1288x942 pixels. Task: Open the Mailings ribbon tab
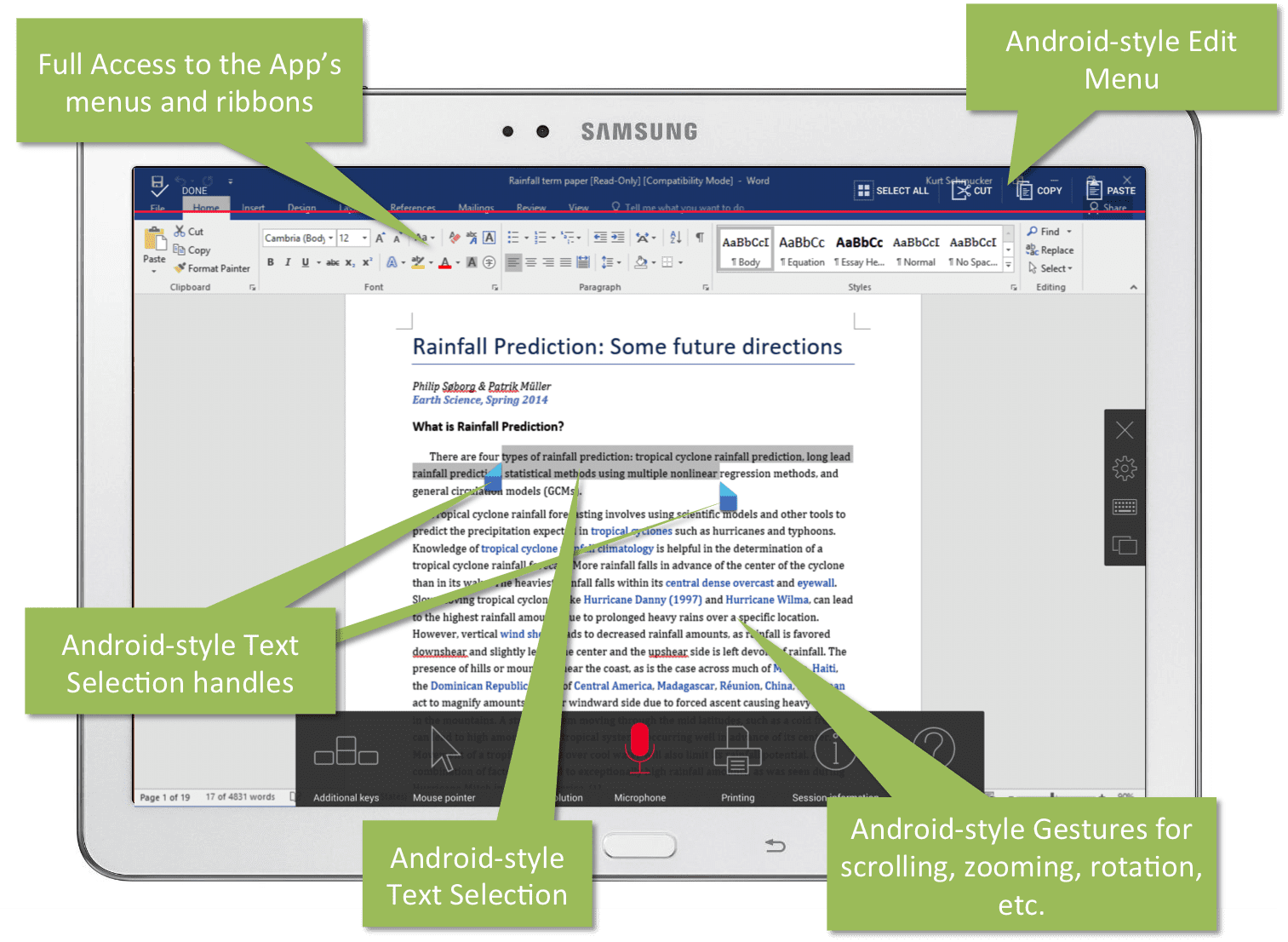pos(476,208)
